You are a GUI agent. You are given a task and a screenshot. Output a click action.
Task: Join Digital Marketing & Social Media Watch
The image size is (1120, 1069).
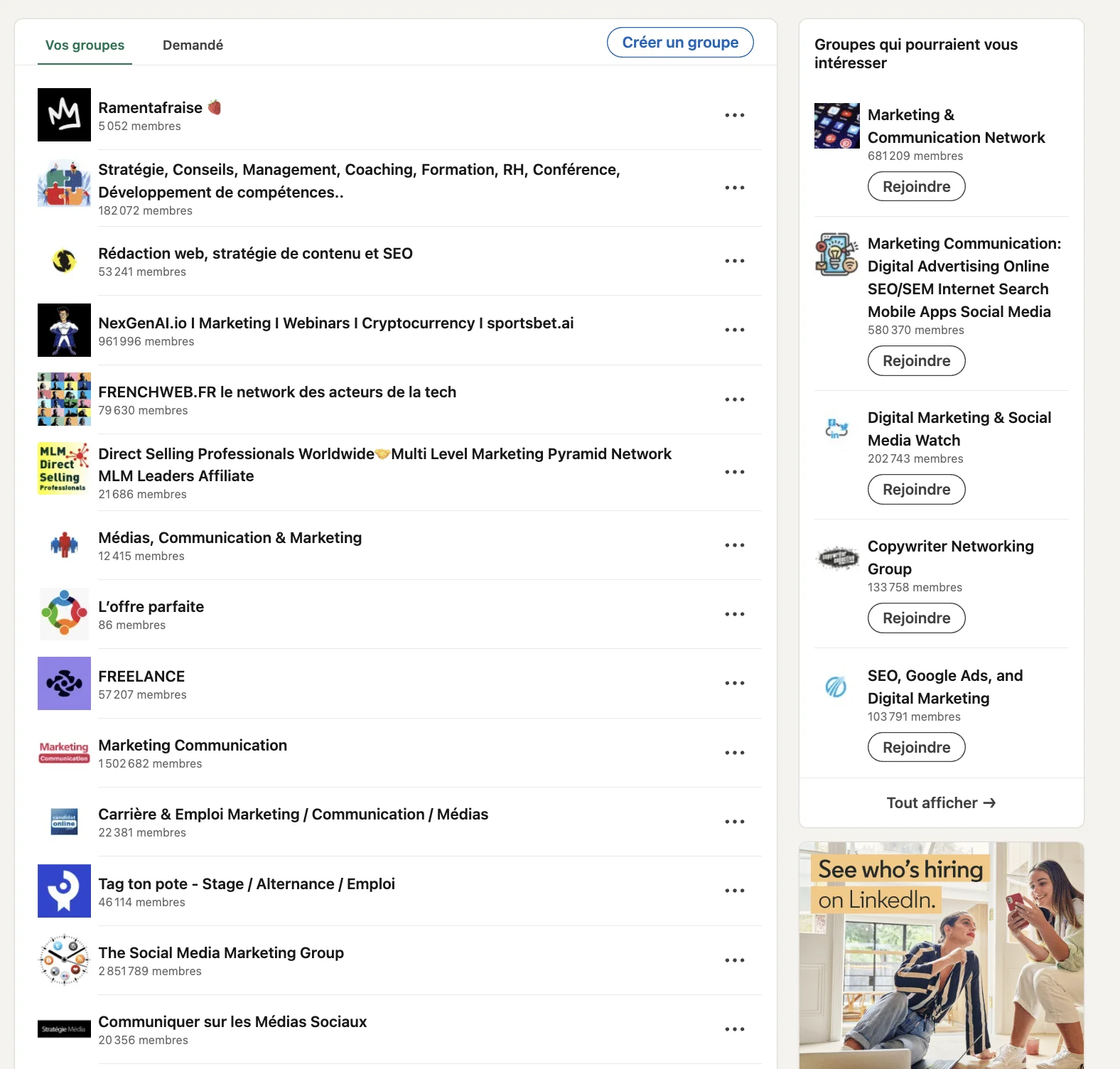coord(916,489)
